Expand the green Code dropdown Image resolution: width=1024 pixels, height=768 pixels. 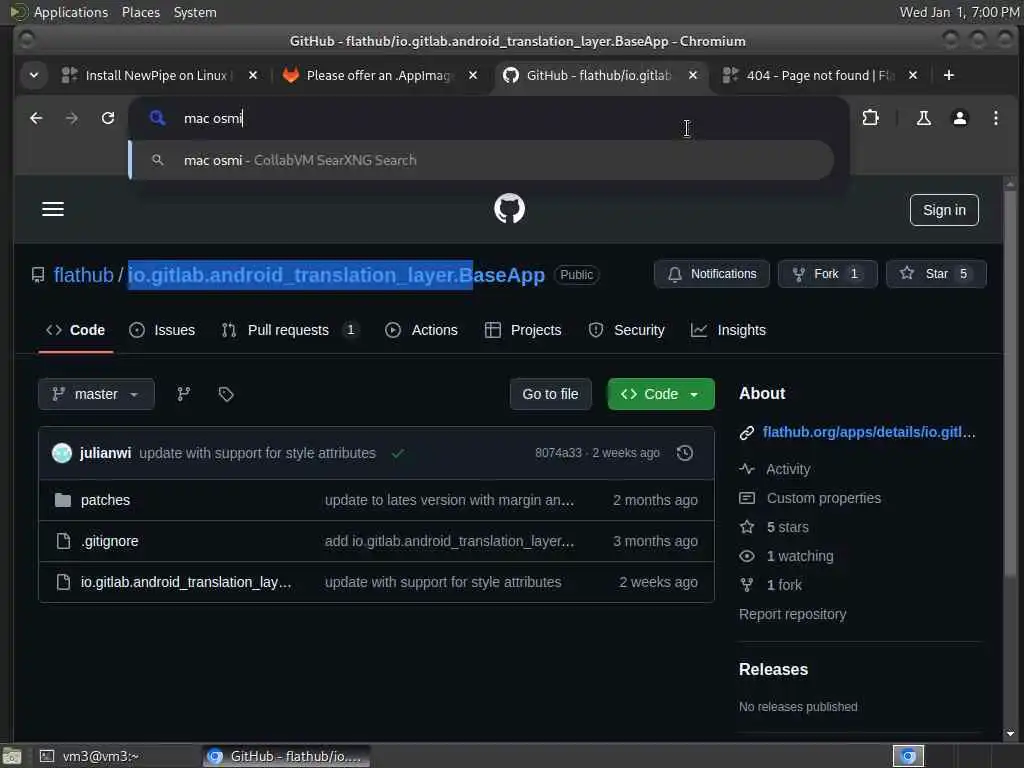[x=661, y=394]
